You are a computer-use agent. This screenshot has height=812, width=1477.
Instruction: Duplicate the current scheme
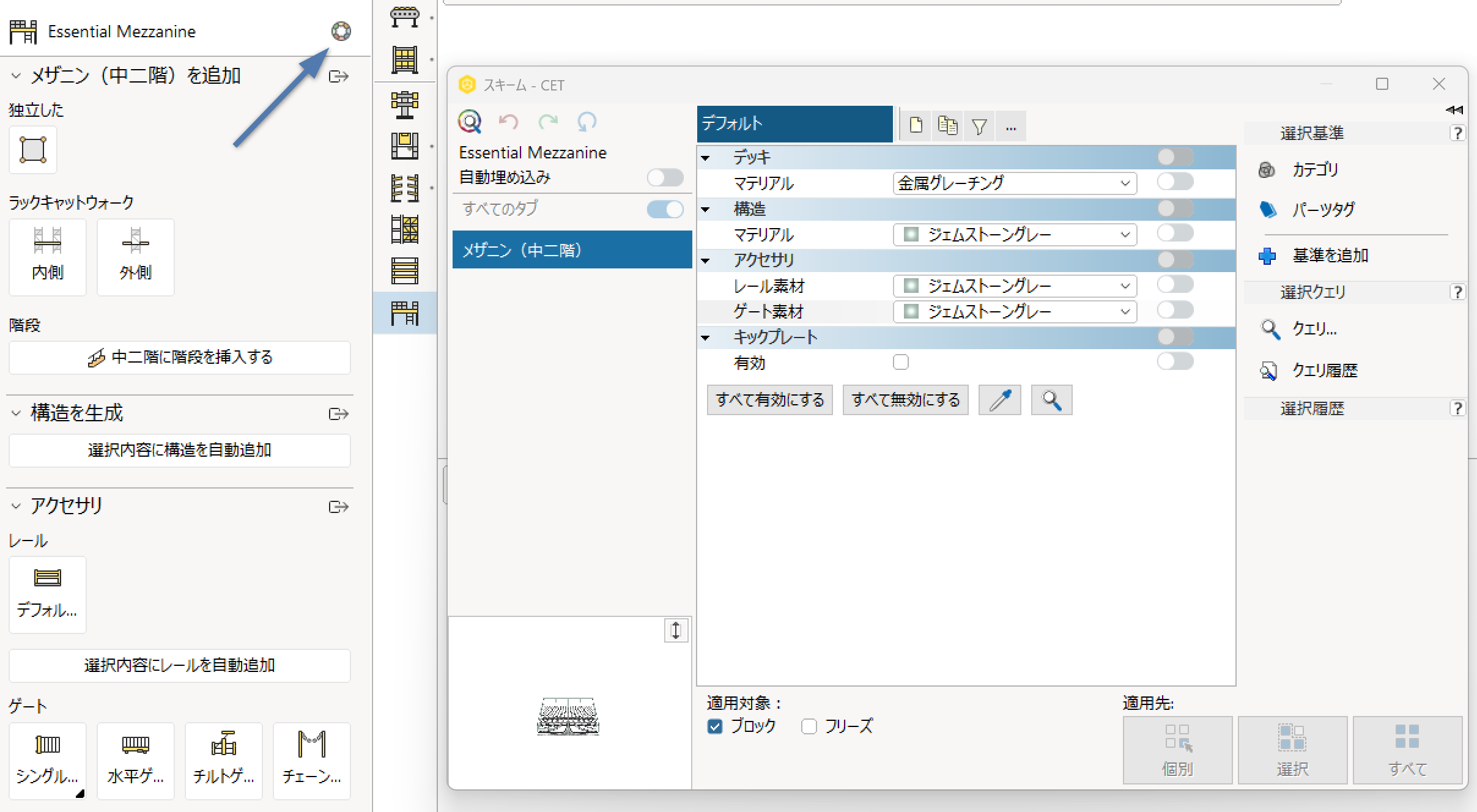[x=947, y=125]
